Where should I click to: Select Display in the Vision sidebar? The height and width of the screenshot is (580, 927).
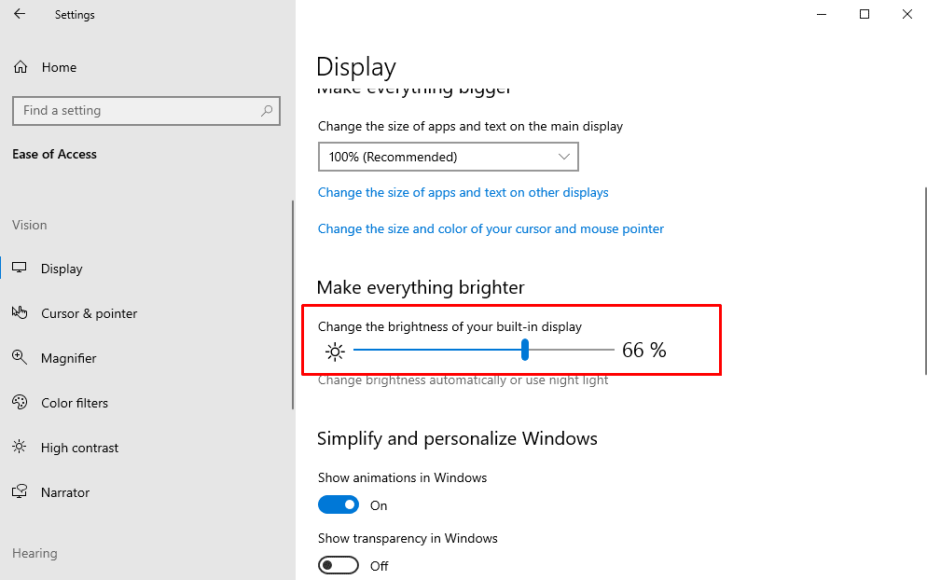pyautogui.click(x=61, y=268)
